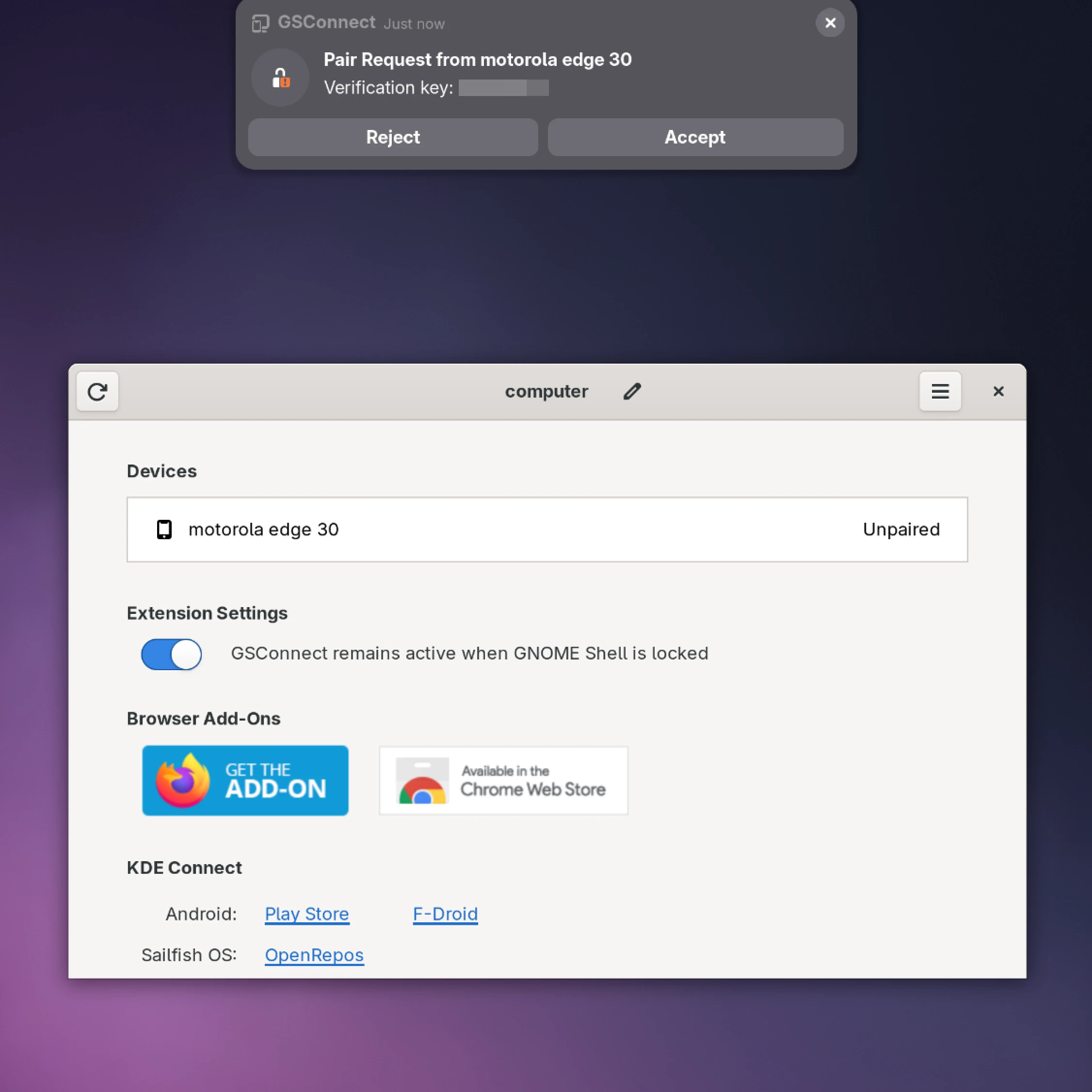Edit the computer name with pencil icon
The width and height of the screenshot is (1092, 1092).
click(632, 391)
